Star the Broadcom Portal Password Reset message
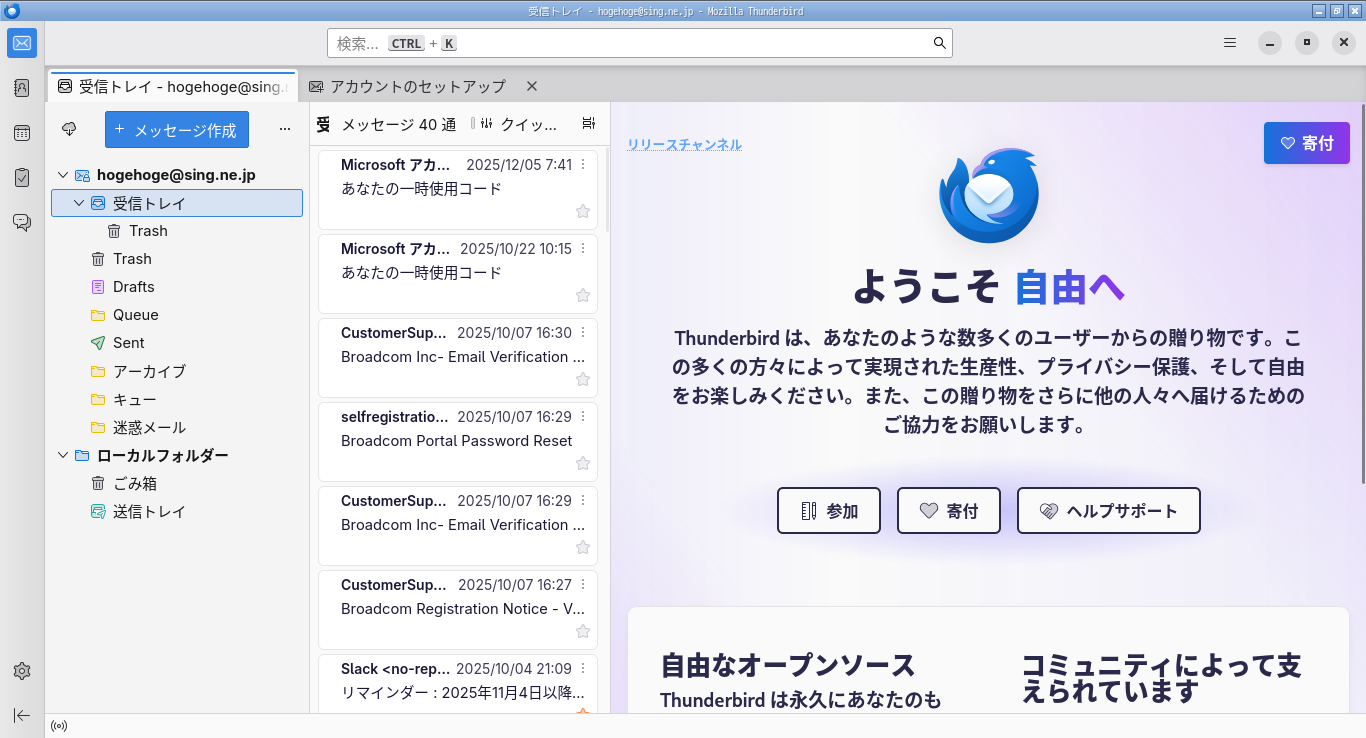The height and width of the screenshot is (738, 1366). (x=583, y=463)
